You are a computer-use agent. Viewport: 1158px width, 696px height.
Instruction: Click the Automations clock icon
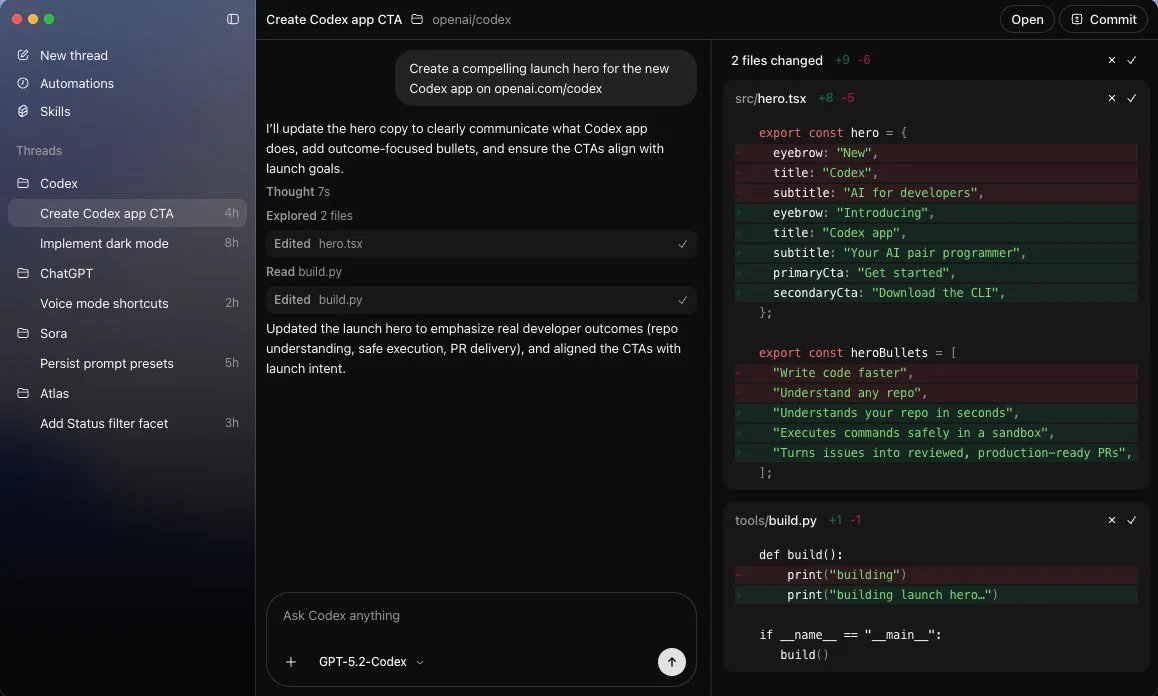pyautogui.click(x=23, y=83)
